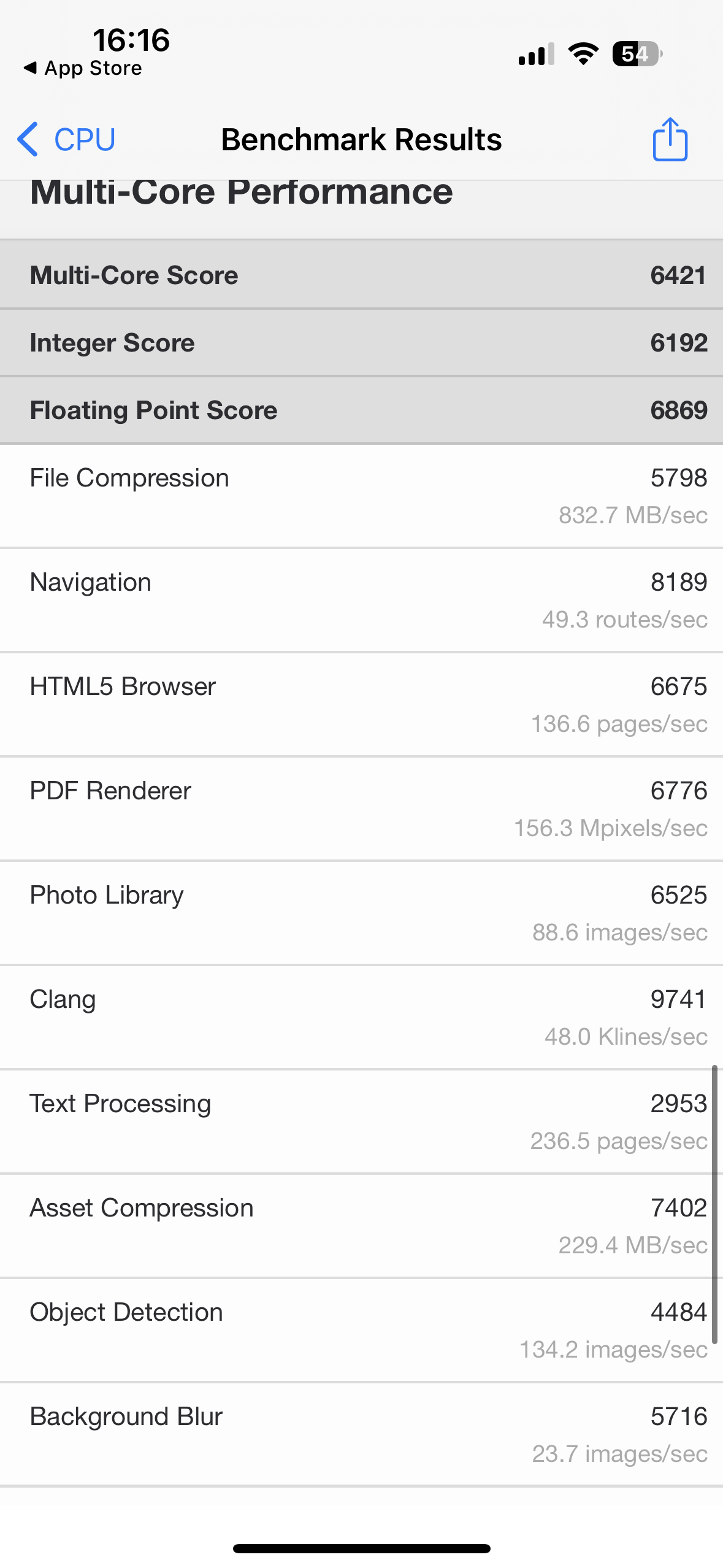Viewport: 723px width, 1568px height.
Task: Open the HTML5 Browser result row
Action: (361, 704)
